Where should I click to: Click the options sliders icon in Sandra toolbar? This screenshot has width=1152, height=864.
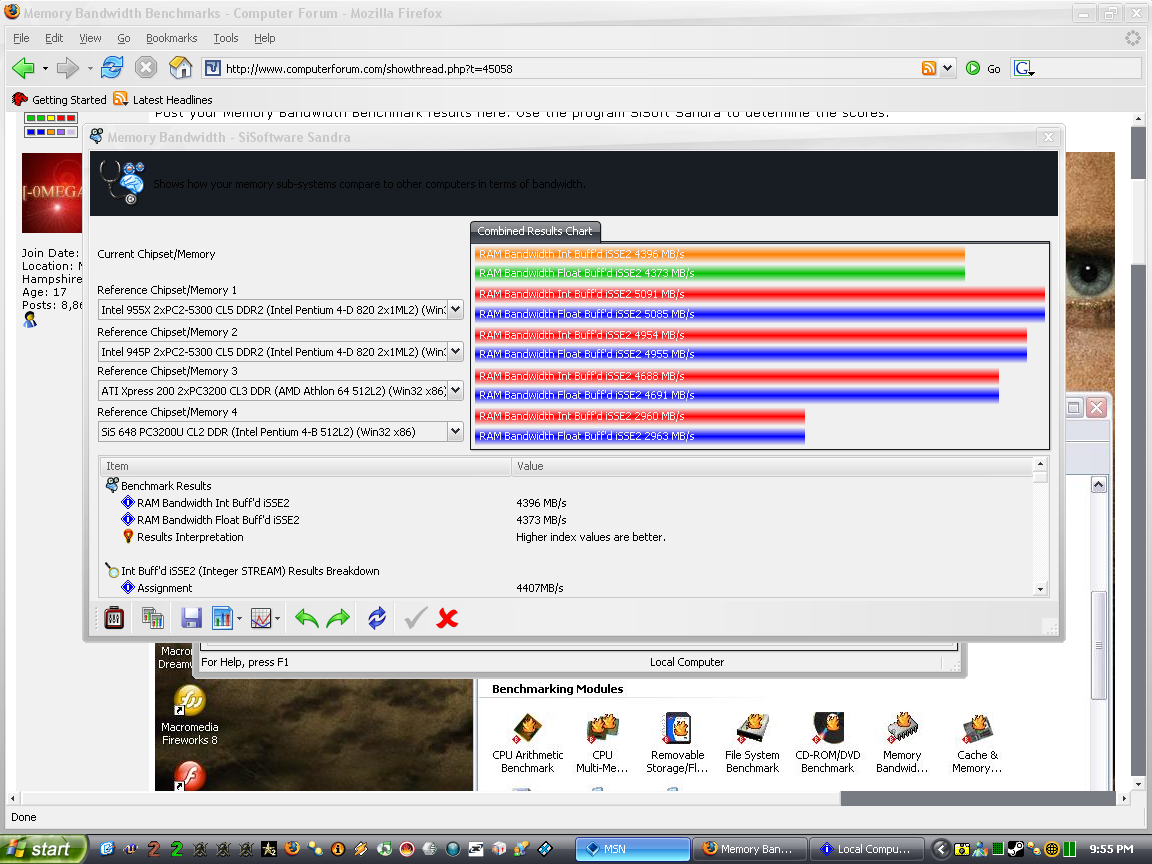[x=114, y=618]
